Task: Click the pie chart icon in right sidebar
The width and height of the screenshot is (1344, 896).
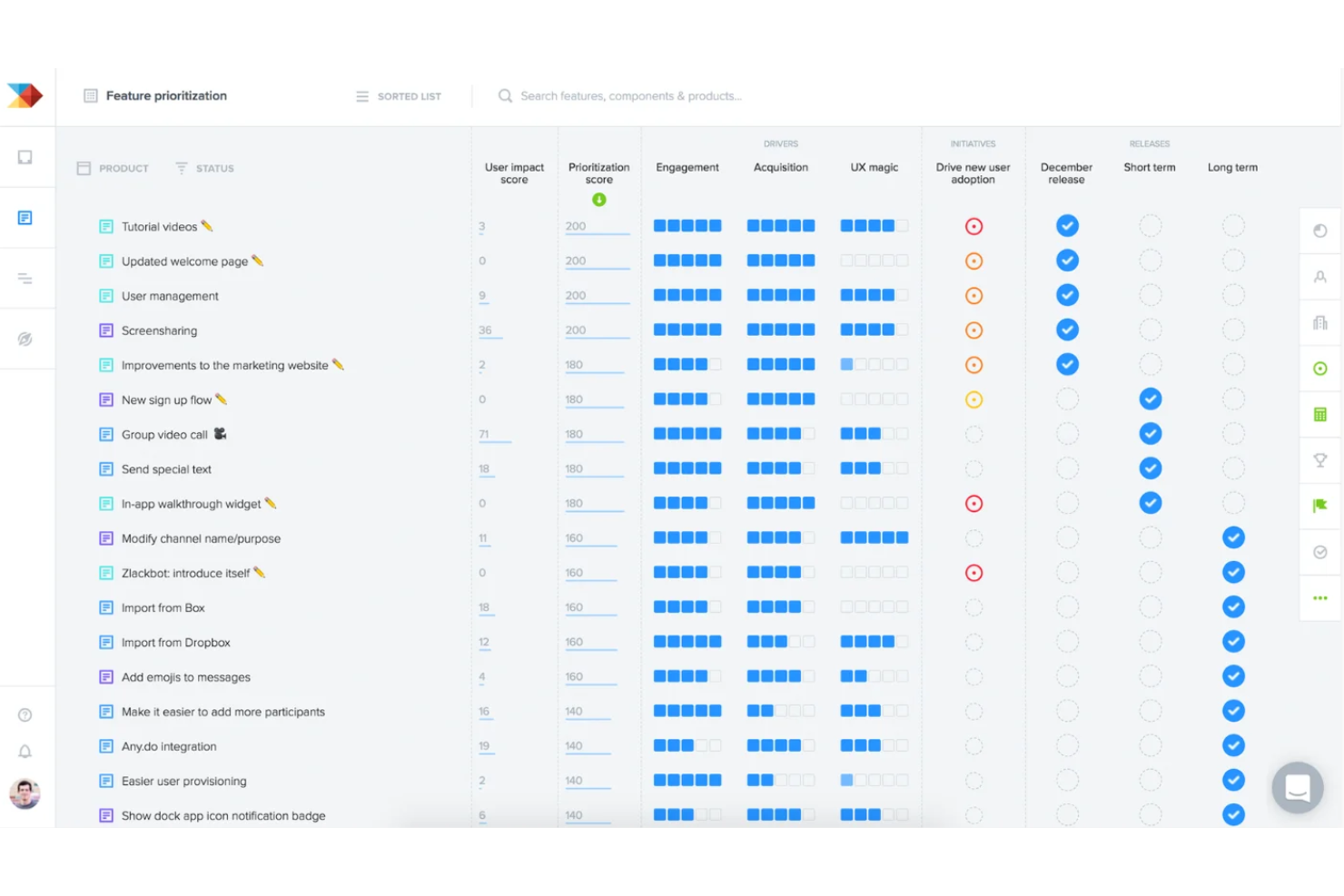Action: pos(1320,231)
